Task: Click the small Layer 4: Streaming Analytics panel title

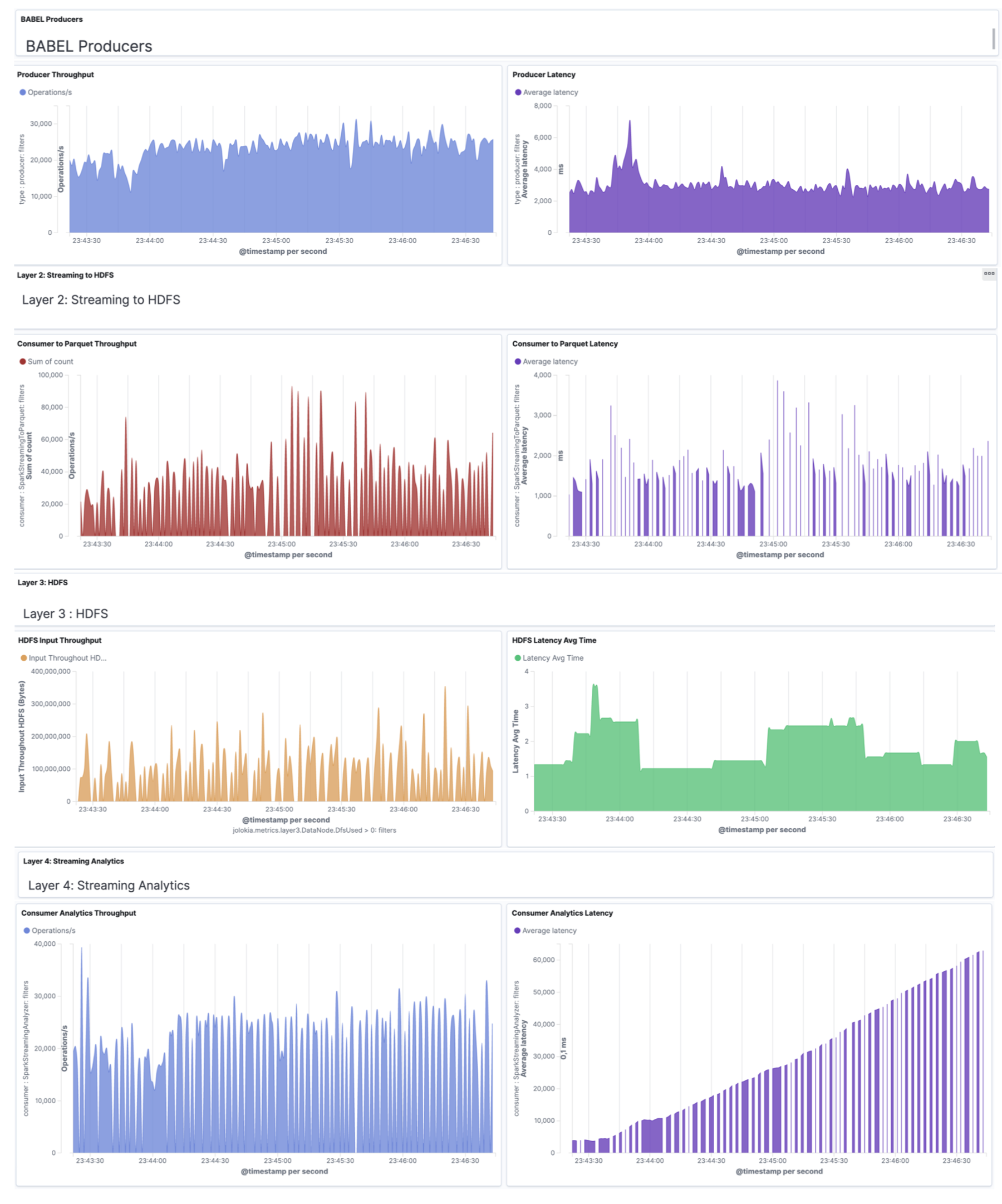Action: point(73,861)
